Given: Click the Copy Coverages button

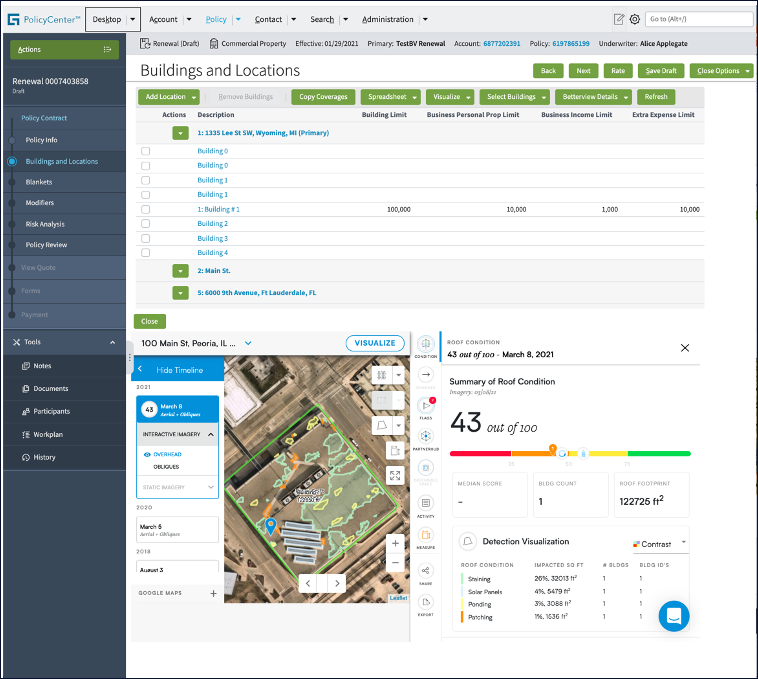Looking at the screenshot, I should coord(323,97).
